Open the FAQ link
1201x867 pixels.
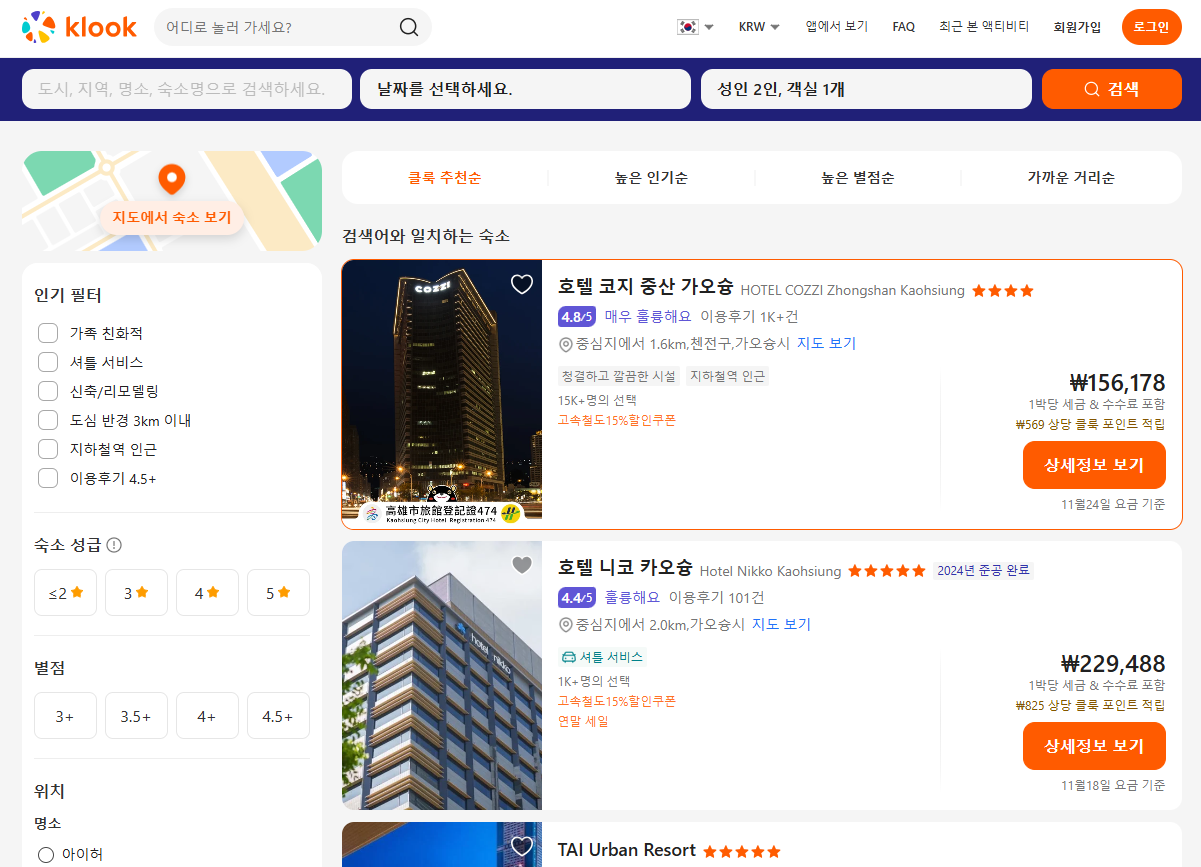point(904,27)
